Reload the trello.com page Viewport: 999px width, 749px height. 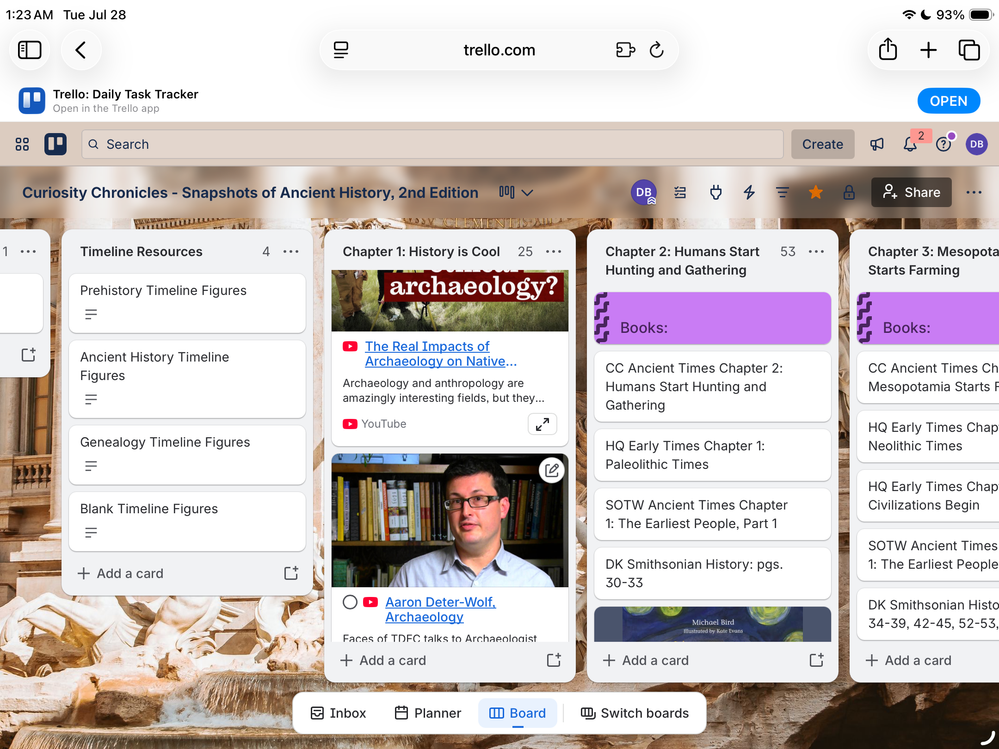pyautogui.click(x=656, y=50)
